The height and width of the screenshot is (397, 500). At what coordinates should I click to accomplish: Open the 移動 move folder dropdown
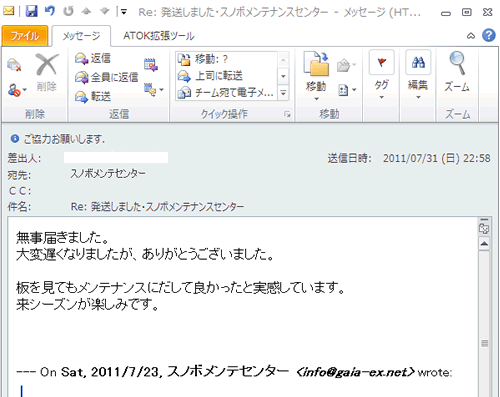click(316, 77)
